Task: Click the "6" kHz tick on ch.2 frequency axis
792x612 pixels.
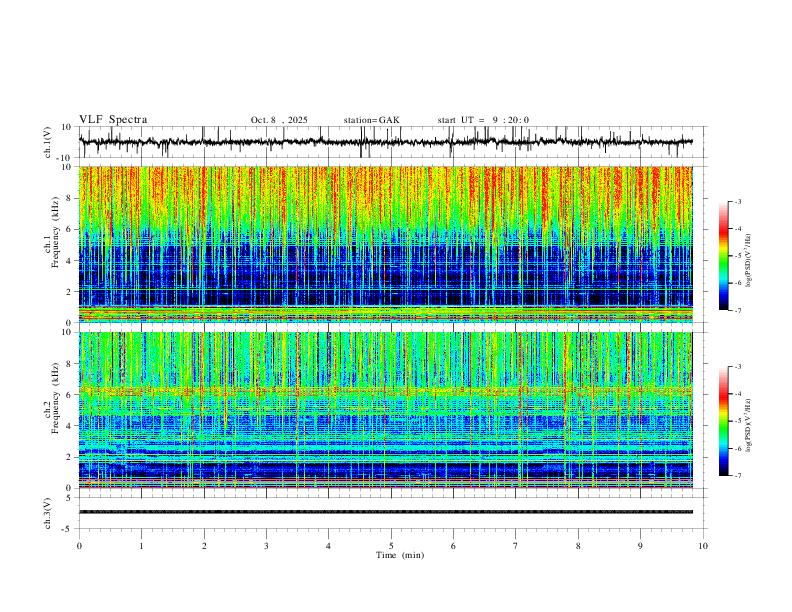Action: [70, 395]
